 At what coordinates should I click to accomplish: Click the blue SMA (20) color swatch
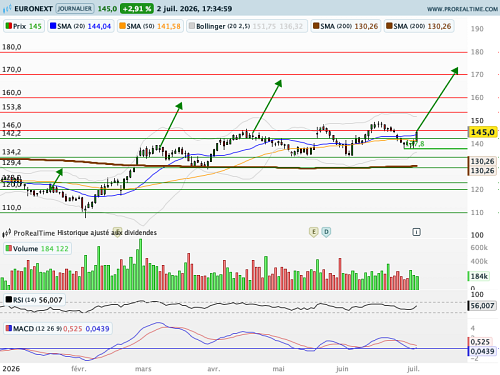pos(53,26)
